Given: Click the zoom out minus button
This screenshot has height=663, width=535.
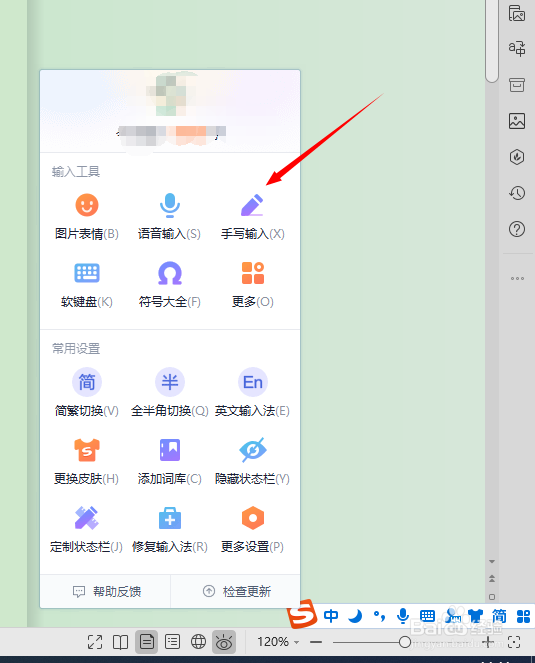Looking at the screenshot, I should 316,642.
